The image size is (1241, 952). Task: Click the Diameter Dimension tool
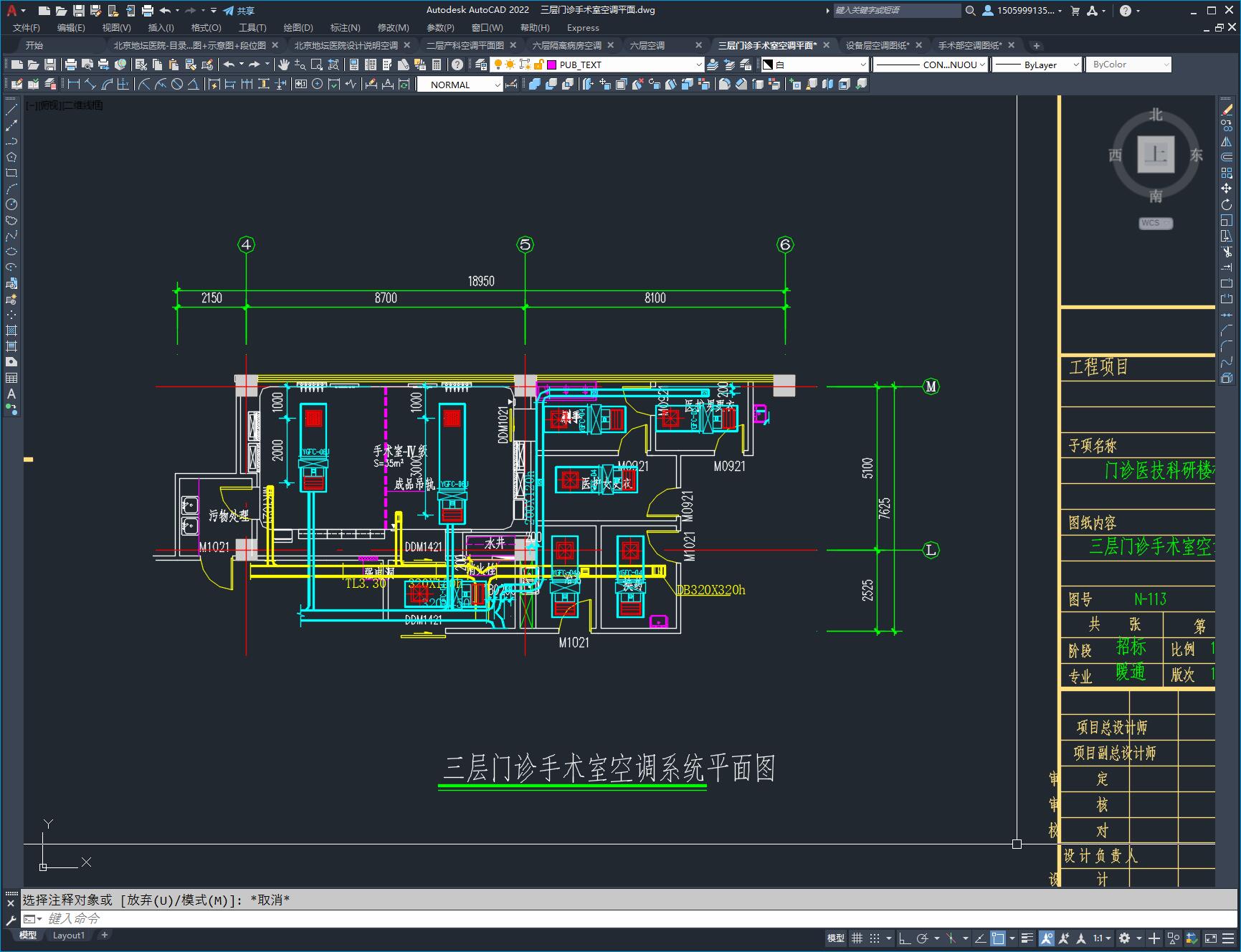tap(177, 84)
